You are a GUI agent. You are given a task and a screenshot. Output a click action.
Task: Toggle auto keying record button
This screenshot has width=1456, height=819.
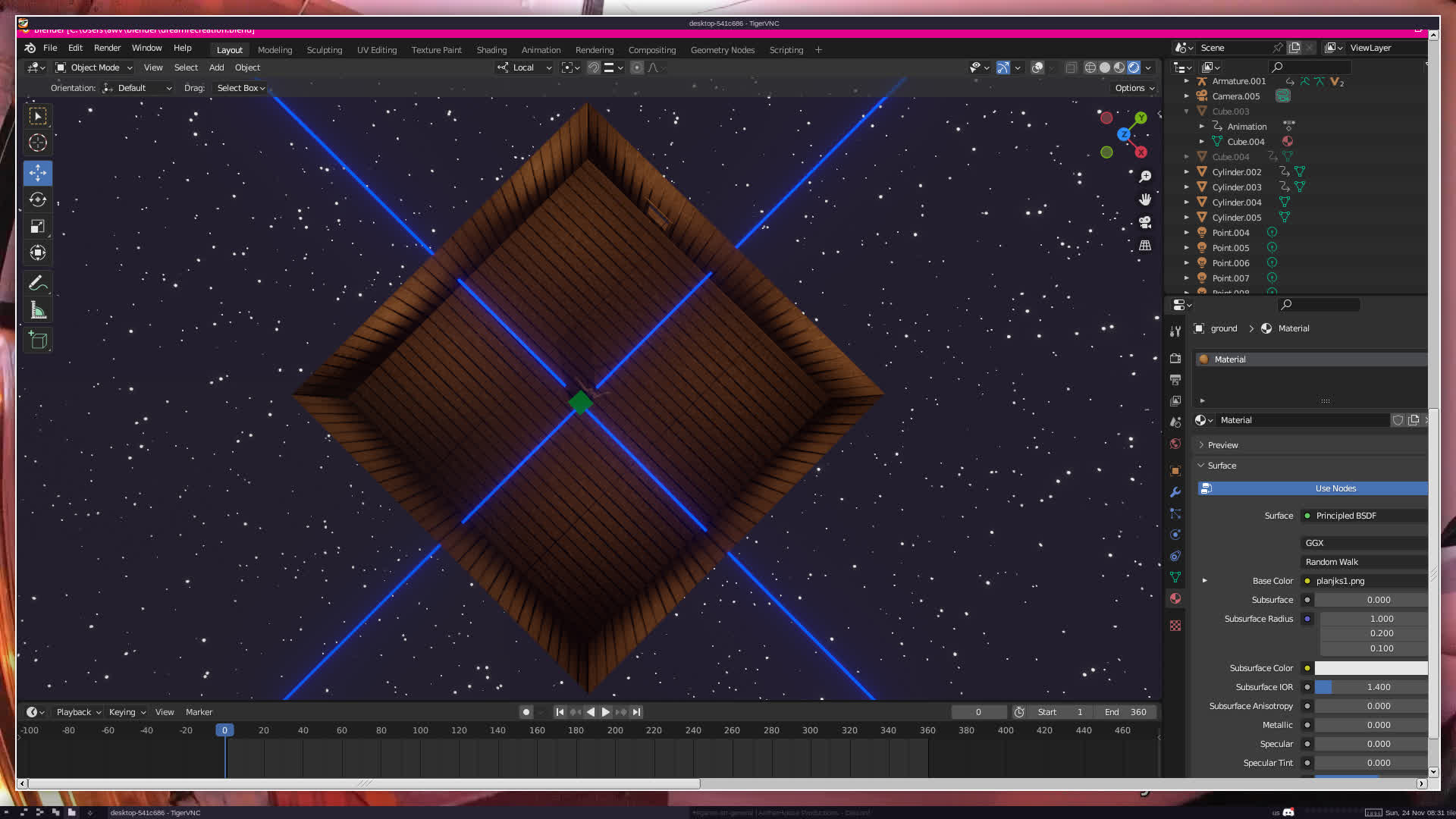coord(526,712)
